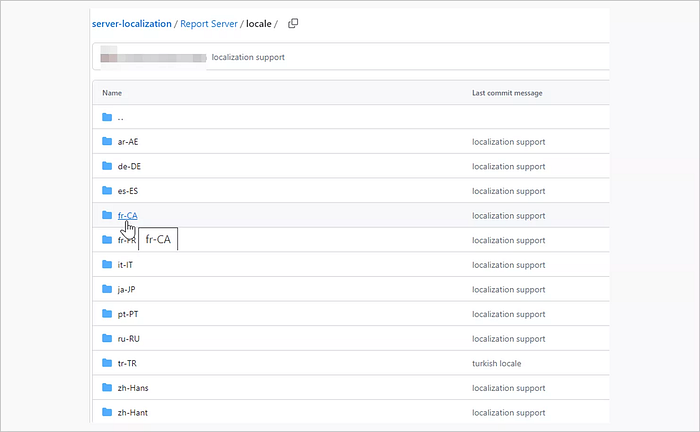This screenshot has width=700, height=432.
Task: Open the 'turkish locale' commit message
Action: coord(496,363)
